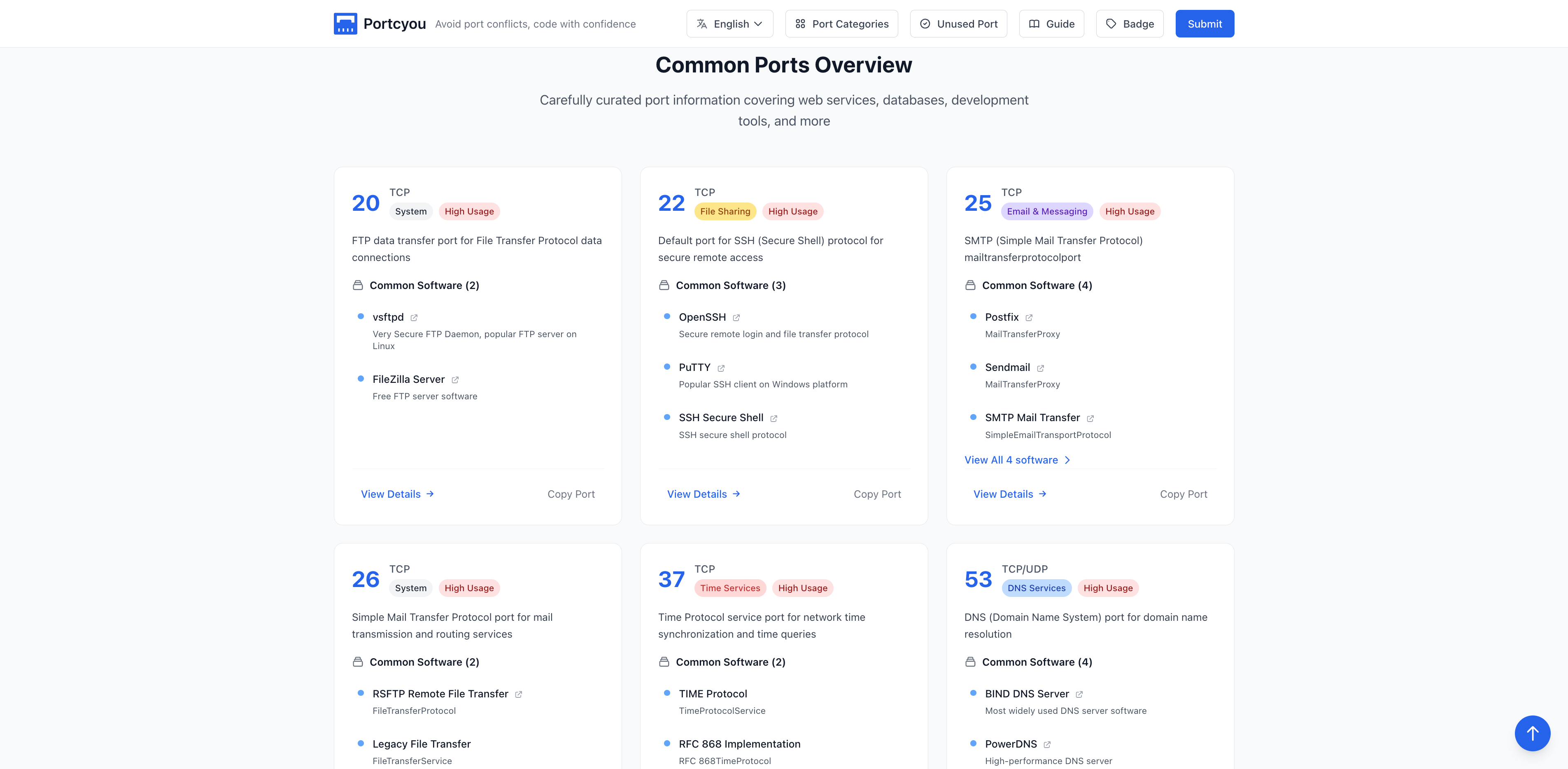Open the Sendmail external link icon
Screen dimensions: 1568x769
(1040, 368)
